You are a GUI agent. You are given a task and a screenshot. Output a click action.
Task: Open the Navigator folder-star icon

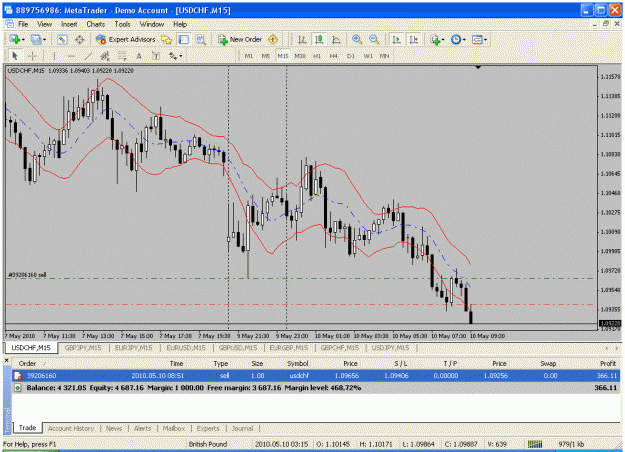166,39
